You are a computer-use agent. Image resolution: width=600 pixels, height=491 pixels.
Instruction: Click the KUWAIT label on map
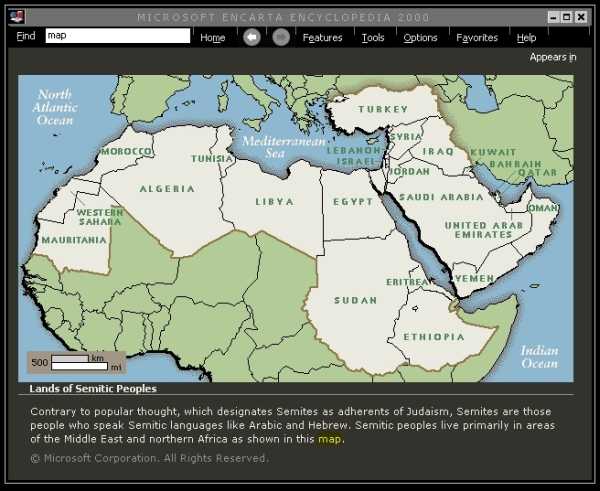pos(493,152)
